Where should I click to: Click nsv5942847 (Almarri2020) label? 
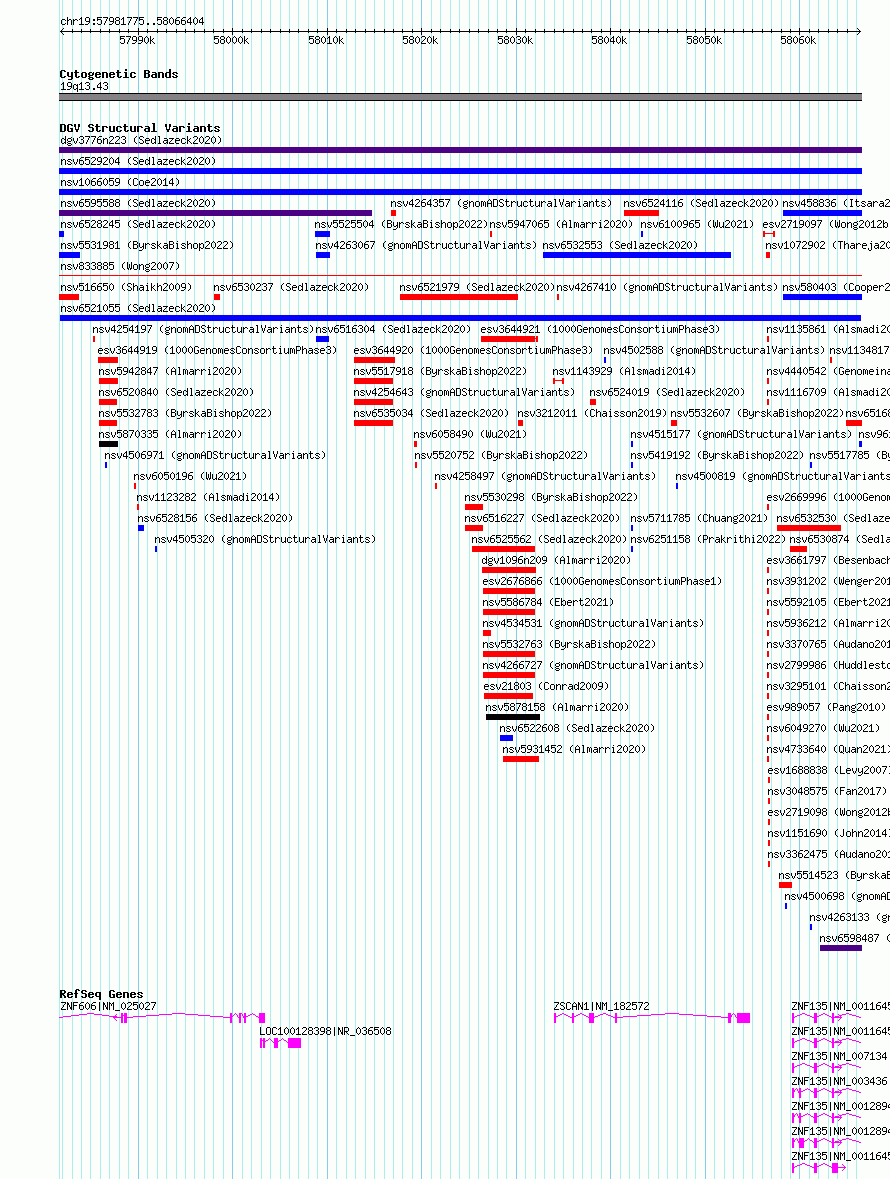pyautogui.click(x=171, y=371)
